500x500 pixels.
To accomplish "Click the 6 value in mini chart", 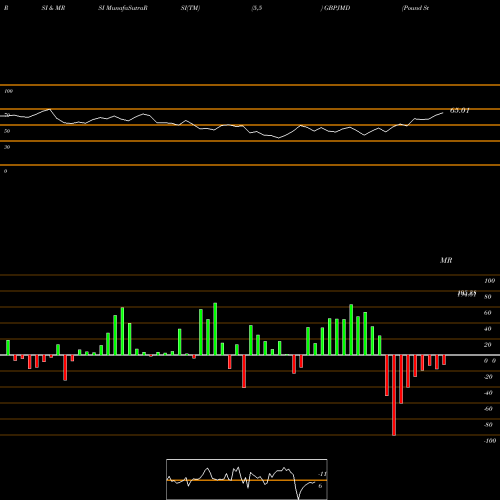I will [320, 486].
